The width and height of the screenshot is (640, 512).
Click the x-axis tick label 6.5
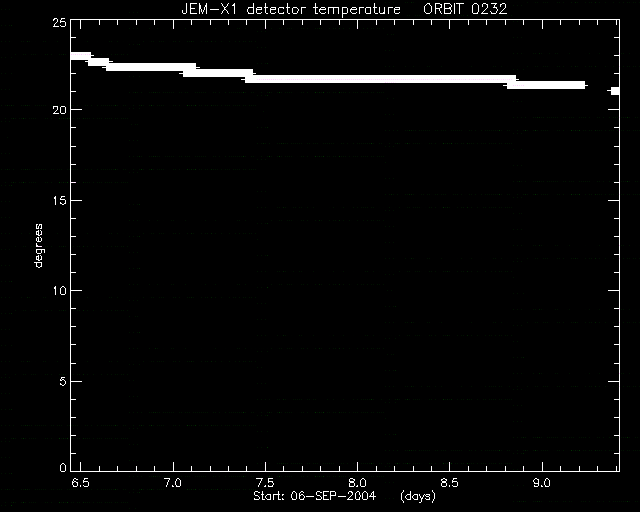tap(80, 483)
